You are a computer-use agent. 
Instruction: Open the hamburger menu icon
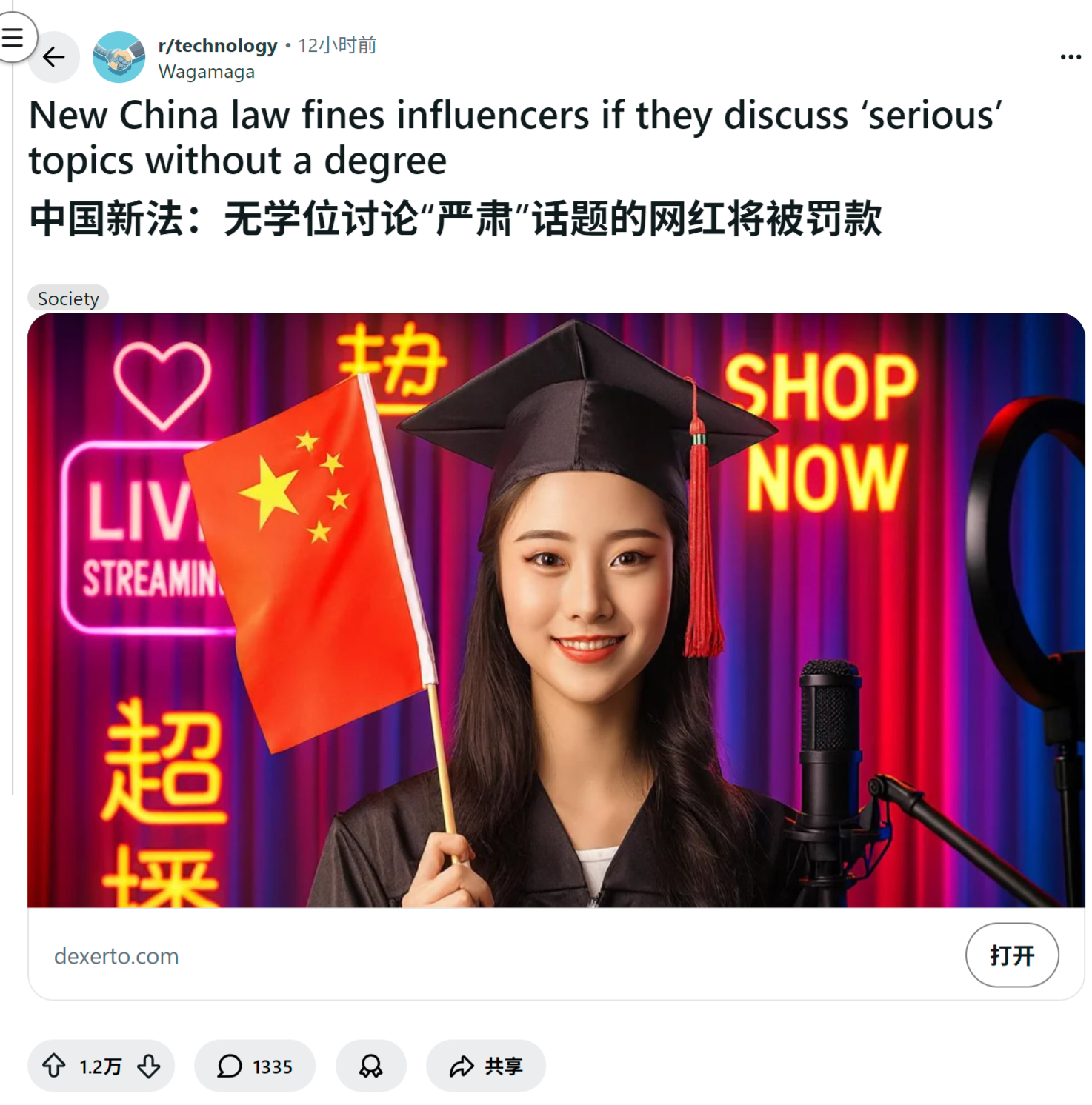(x=13, y=36)
